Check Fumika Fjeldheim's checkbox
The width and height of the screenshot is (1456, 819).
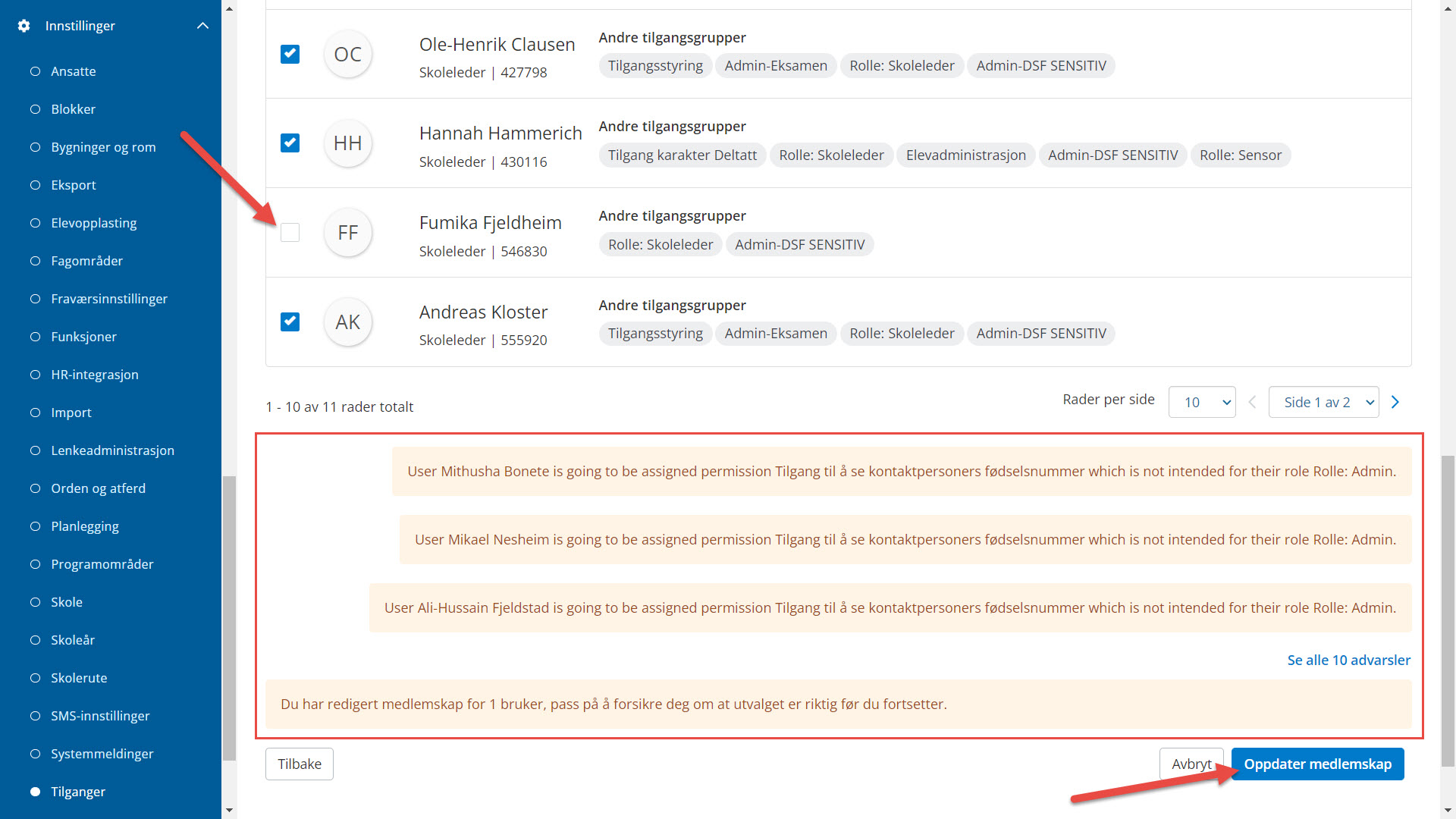290,232
